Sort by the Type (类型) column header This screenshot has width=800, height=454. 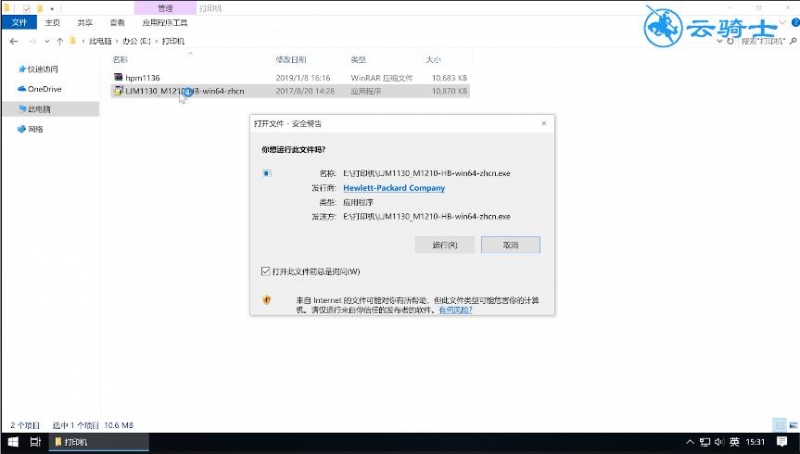pyautogui.click(x=358, y=60)
